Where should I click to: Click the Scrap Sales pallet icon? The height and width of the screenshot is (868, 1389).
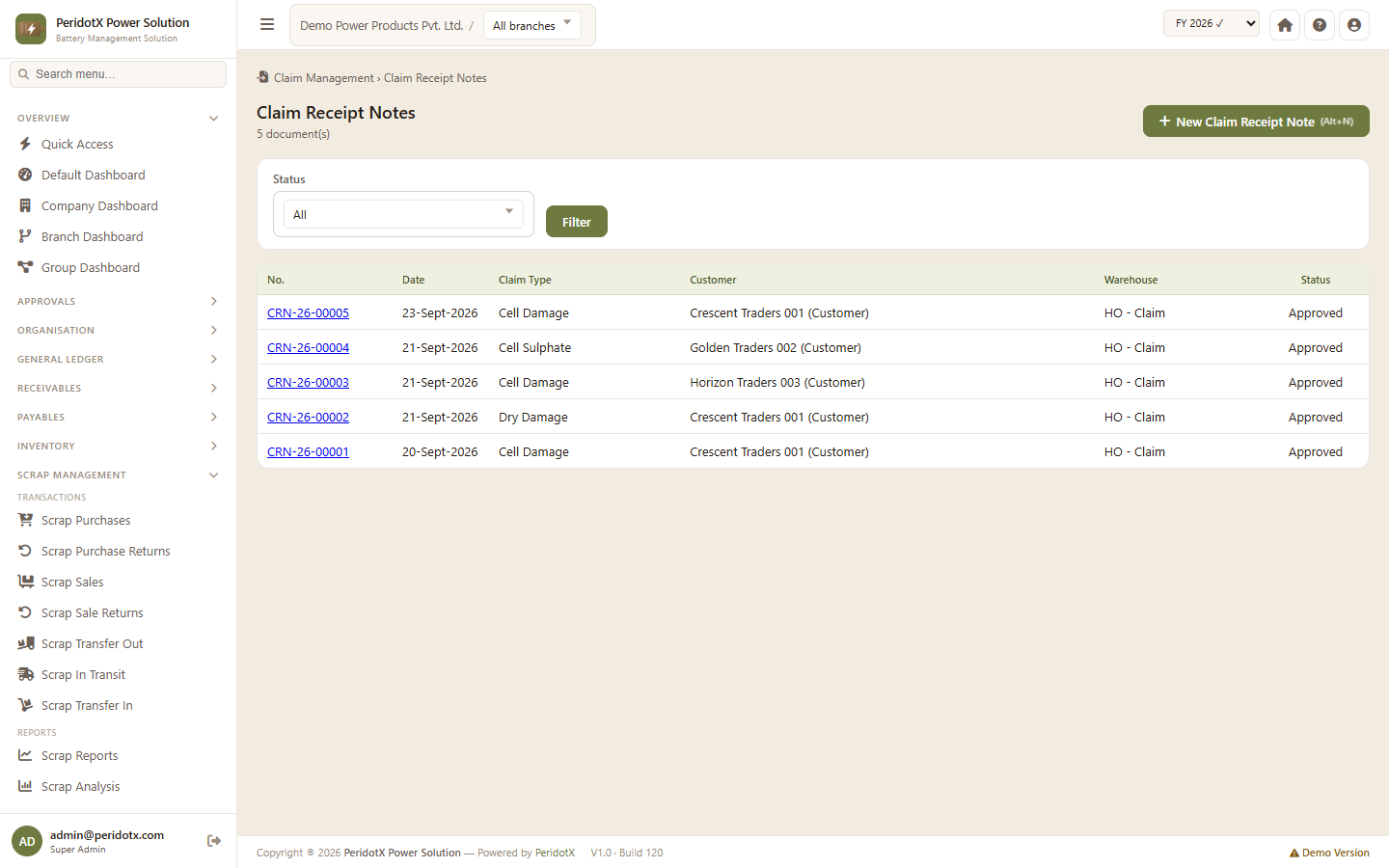pyautogui.click(x=25, y=582)
